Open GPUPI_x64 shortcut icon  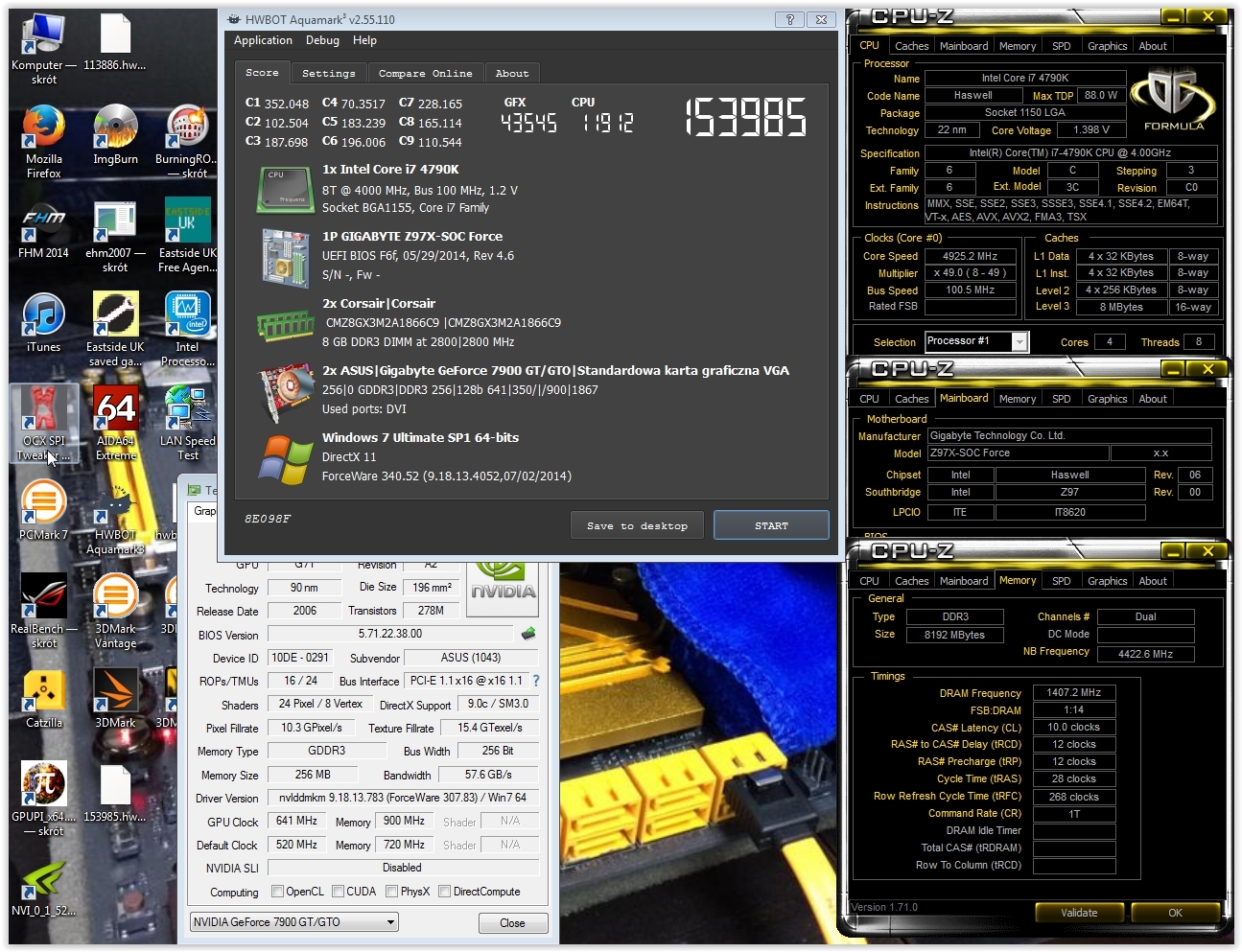(x=43, y=801)
